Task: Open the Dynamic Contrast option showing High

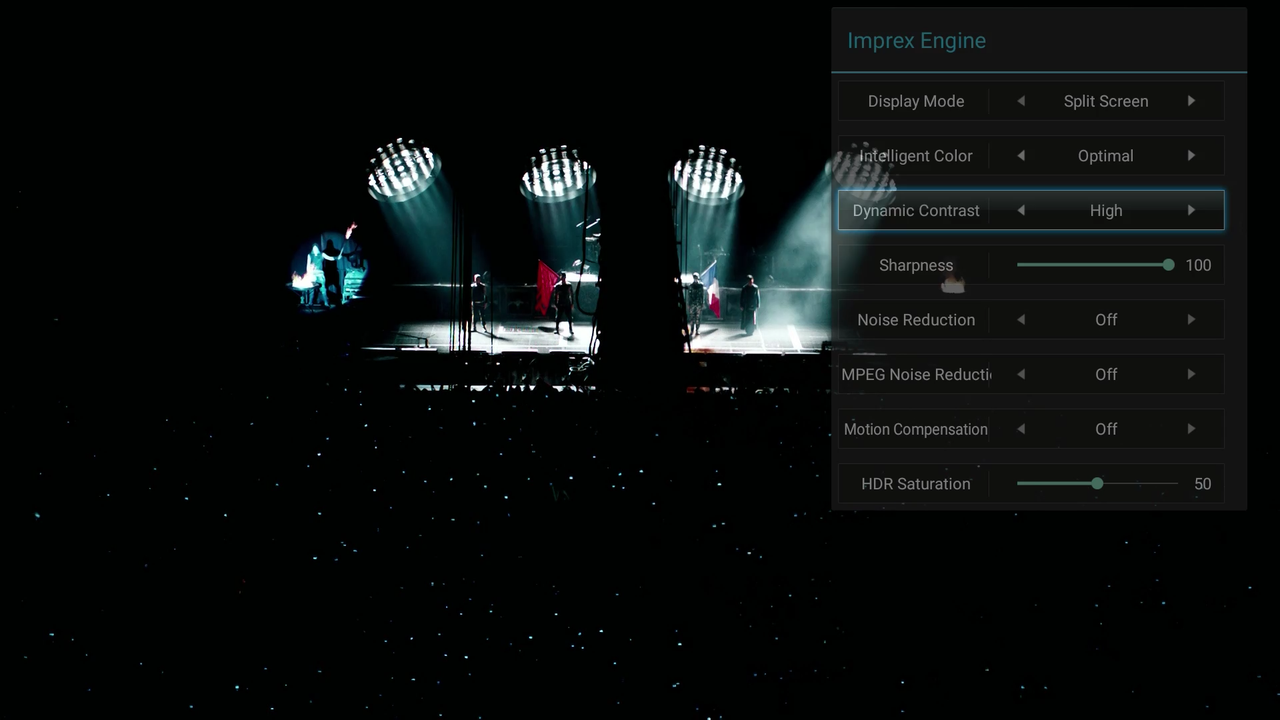Action: [x=1106, y=210]
